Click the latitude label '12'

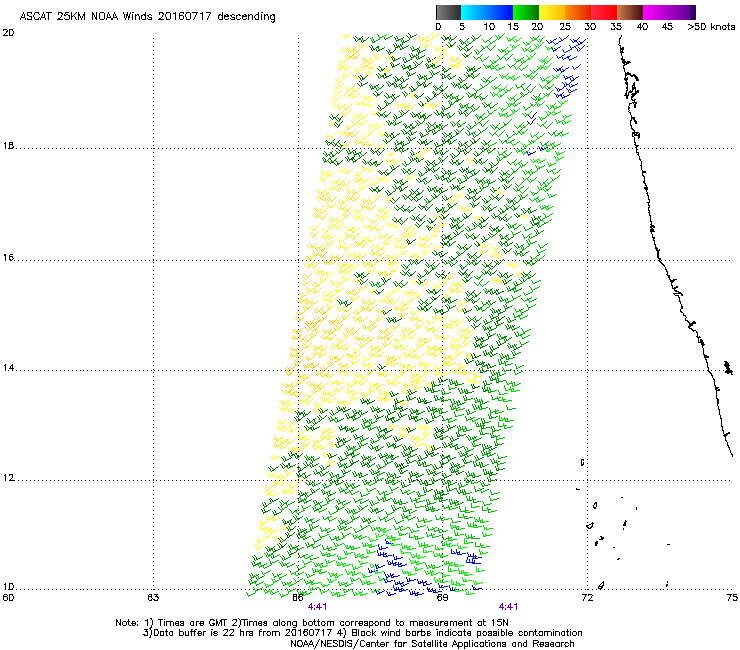[x=8, y=478]
